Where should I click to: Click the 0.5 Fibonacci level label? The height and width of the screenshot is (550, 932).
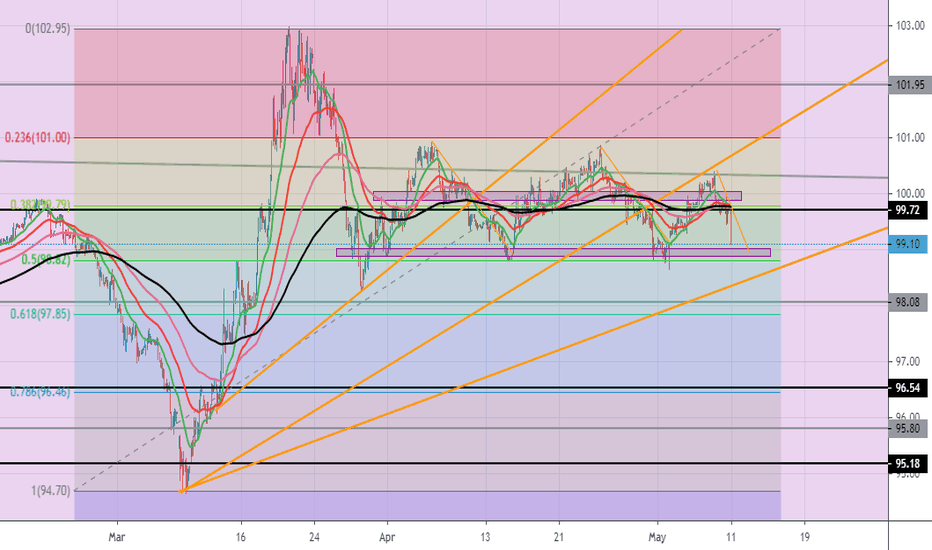[x=46, y=260]
